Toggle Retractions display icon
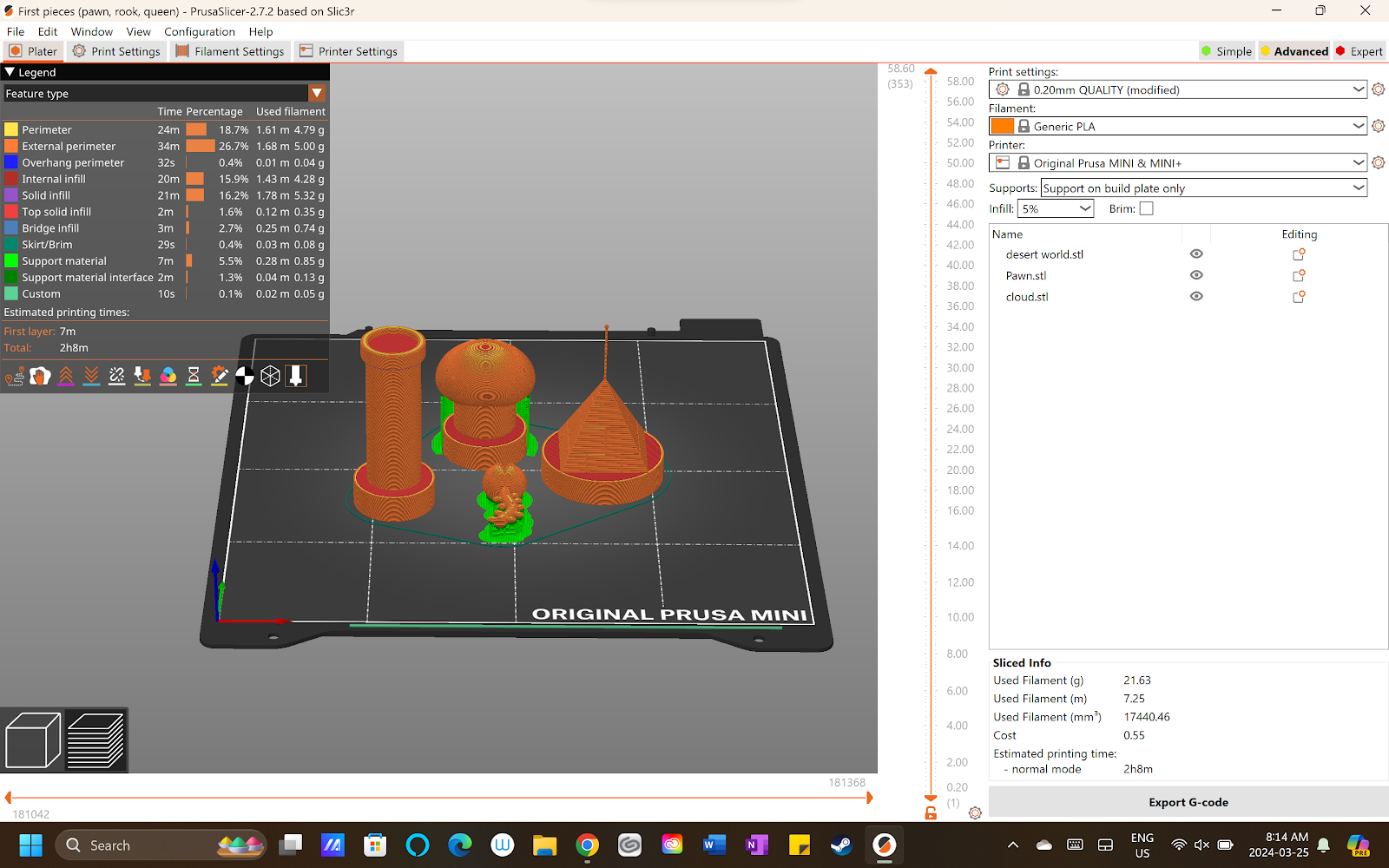This screenshot has height=868, width=1389. [x=66, y=376]
